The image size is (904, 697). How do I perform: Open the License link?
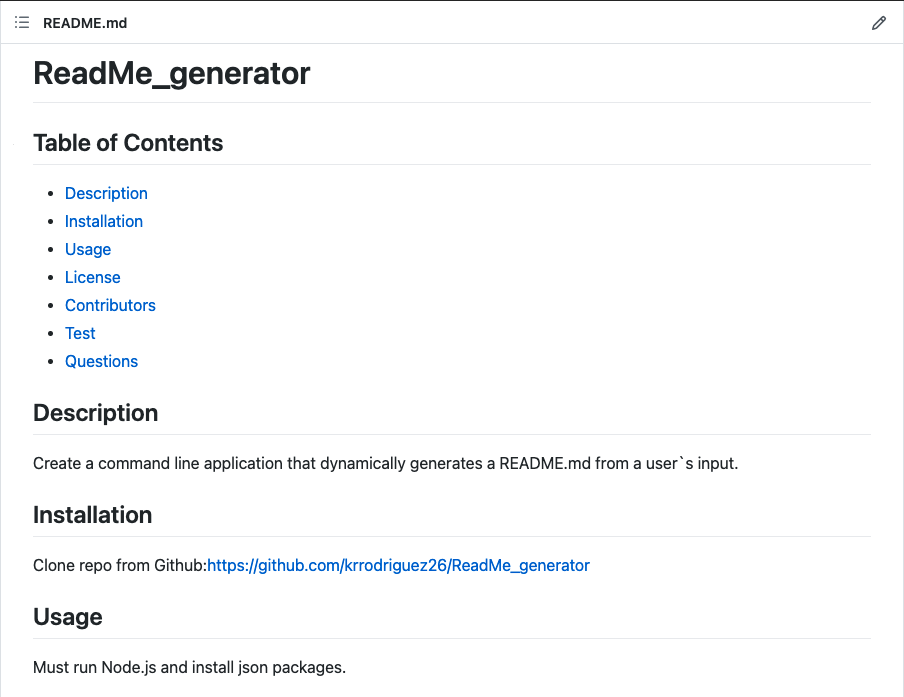click(x=92, y=277)
